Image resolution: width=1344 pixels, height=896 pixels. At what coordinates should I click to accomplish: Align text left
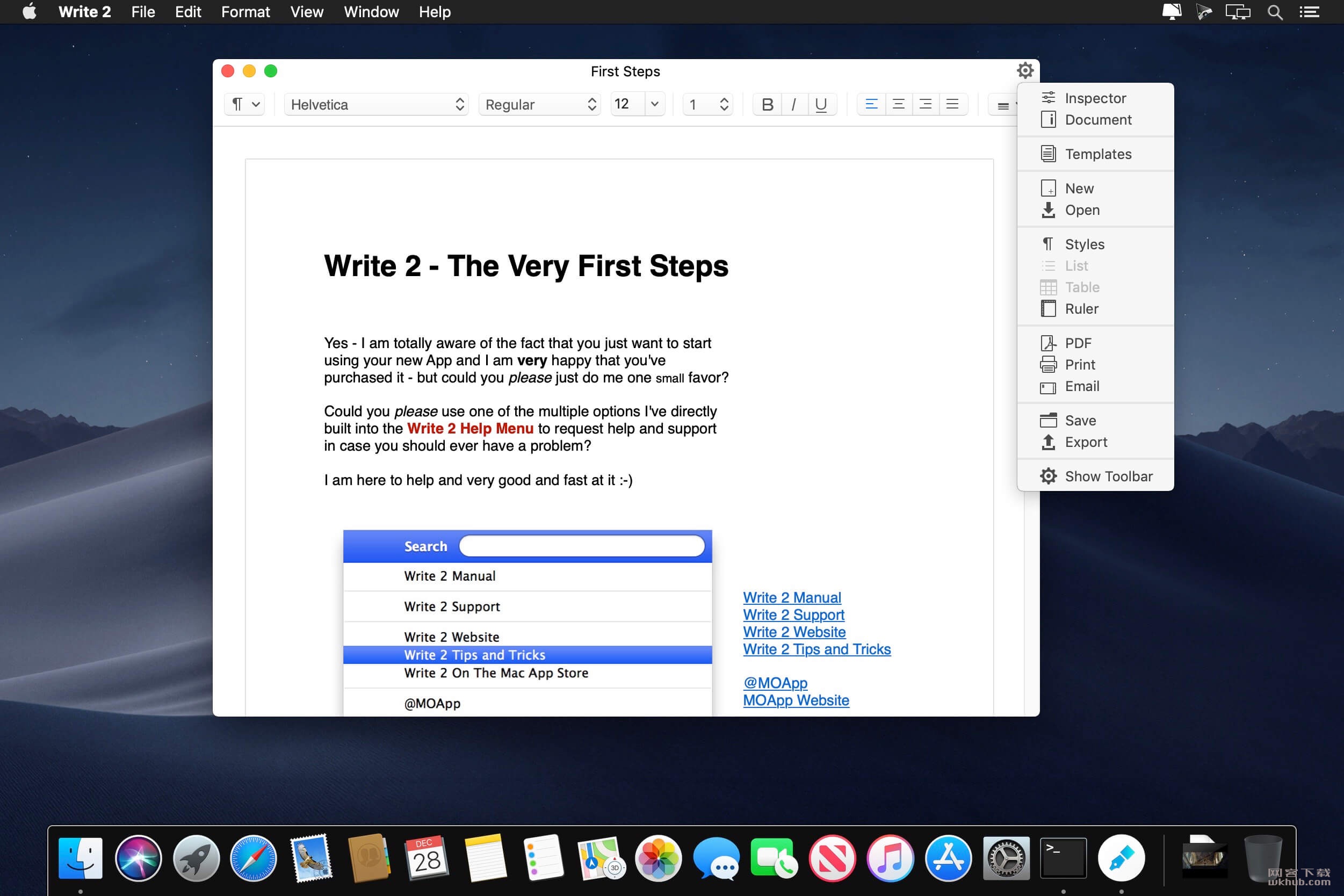871,105
